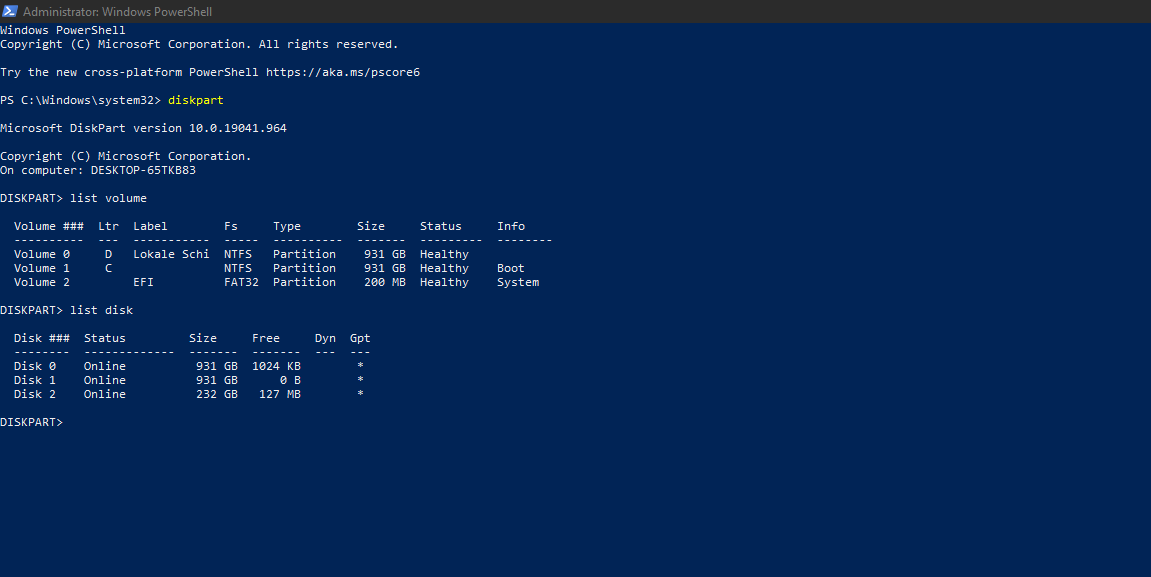Click the '127 MB' free space value
This screenshot has height=577, width=1151.
tap(280, 393)
